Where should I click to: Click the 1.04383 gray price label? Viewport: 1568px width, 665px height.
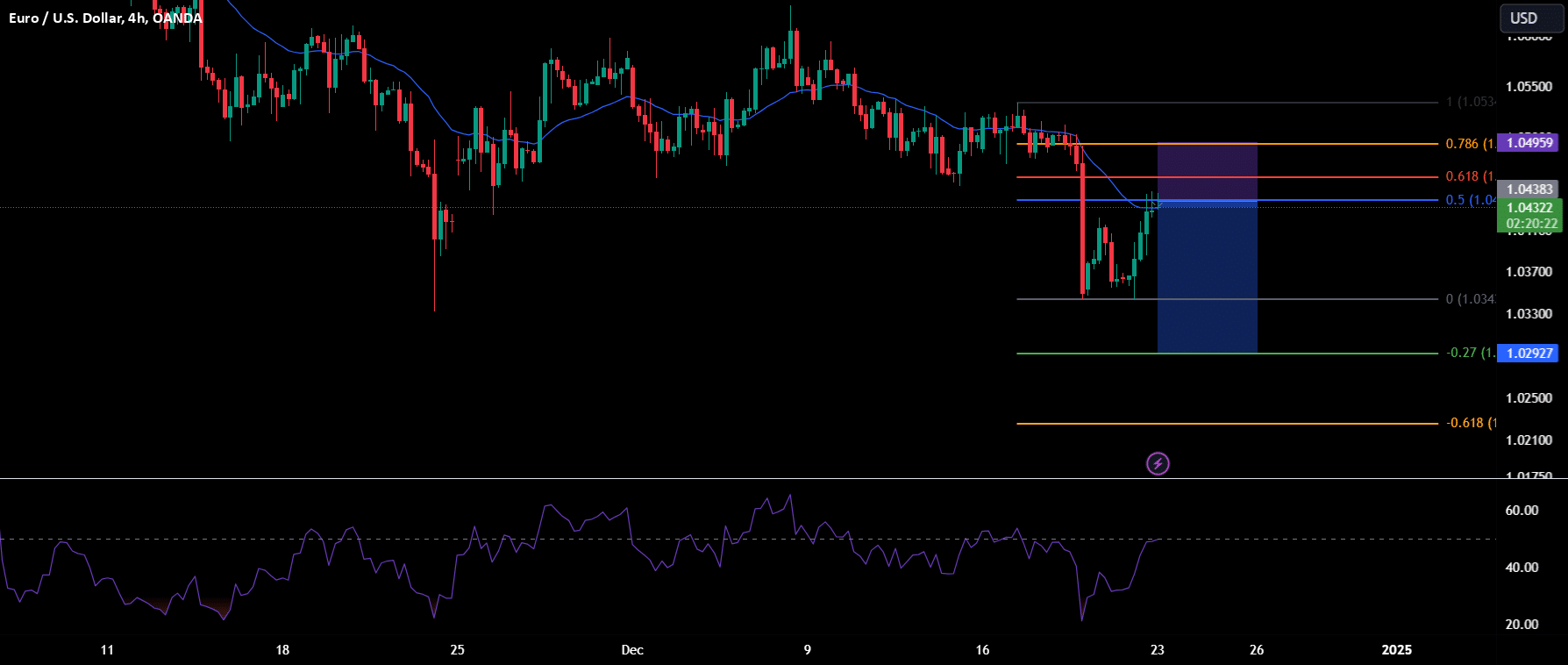(x=1529, y=189)
